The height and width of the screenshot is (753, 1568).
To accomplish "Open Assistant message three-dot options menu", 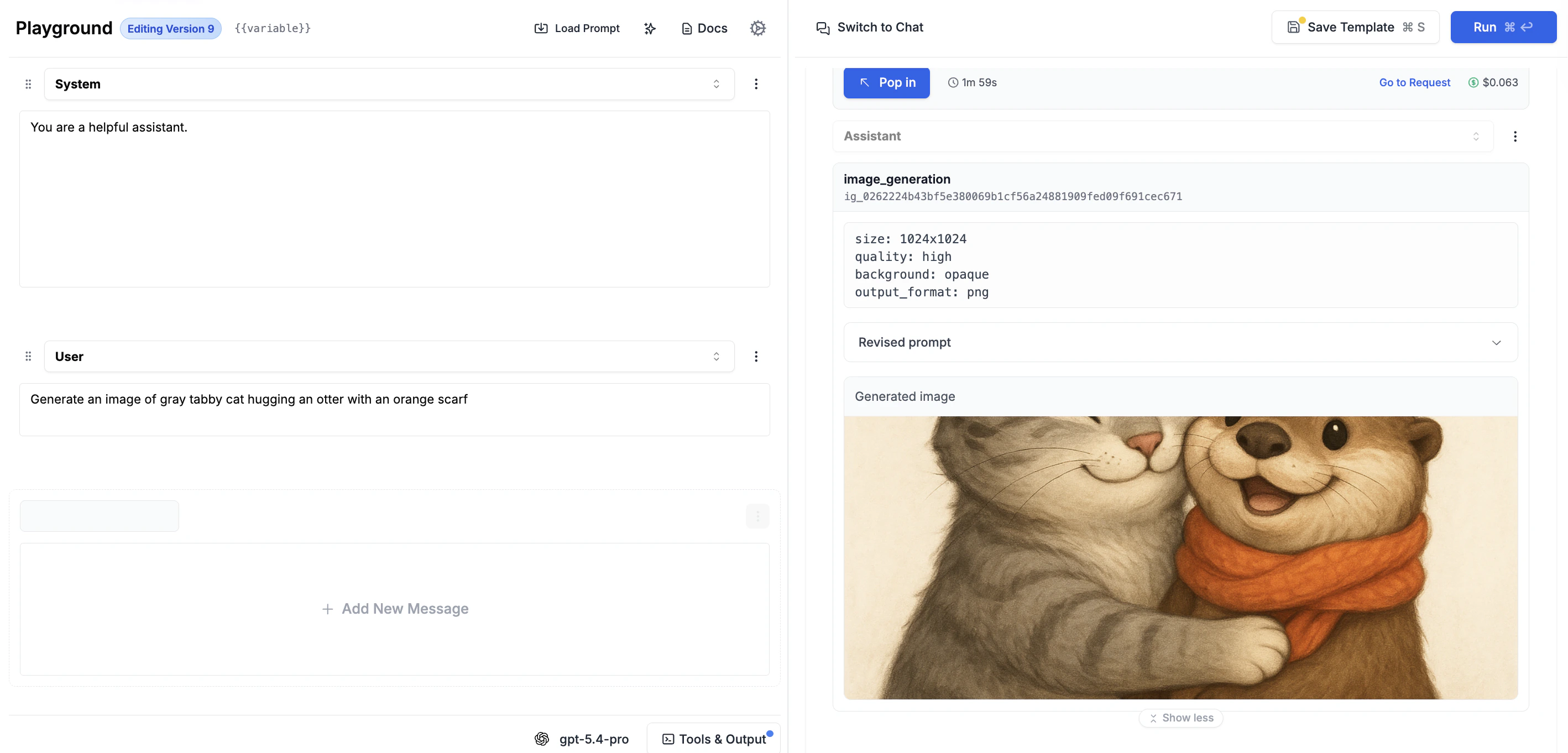I will 1514,137.
